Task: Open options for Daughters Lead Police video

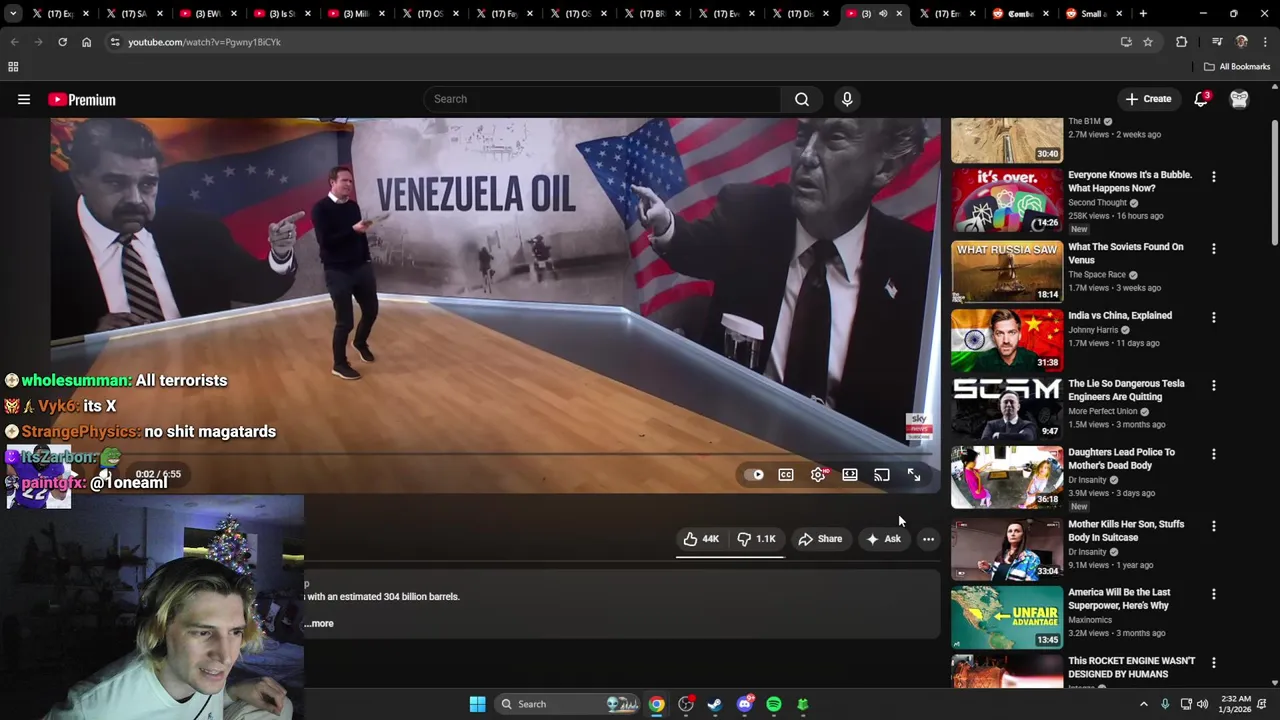Action: 1214,454
